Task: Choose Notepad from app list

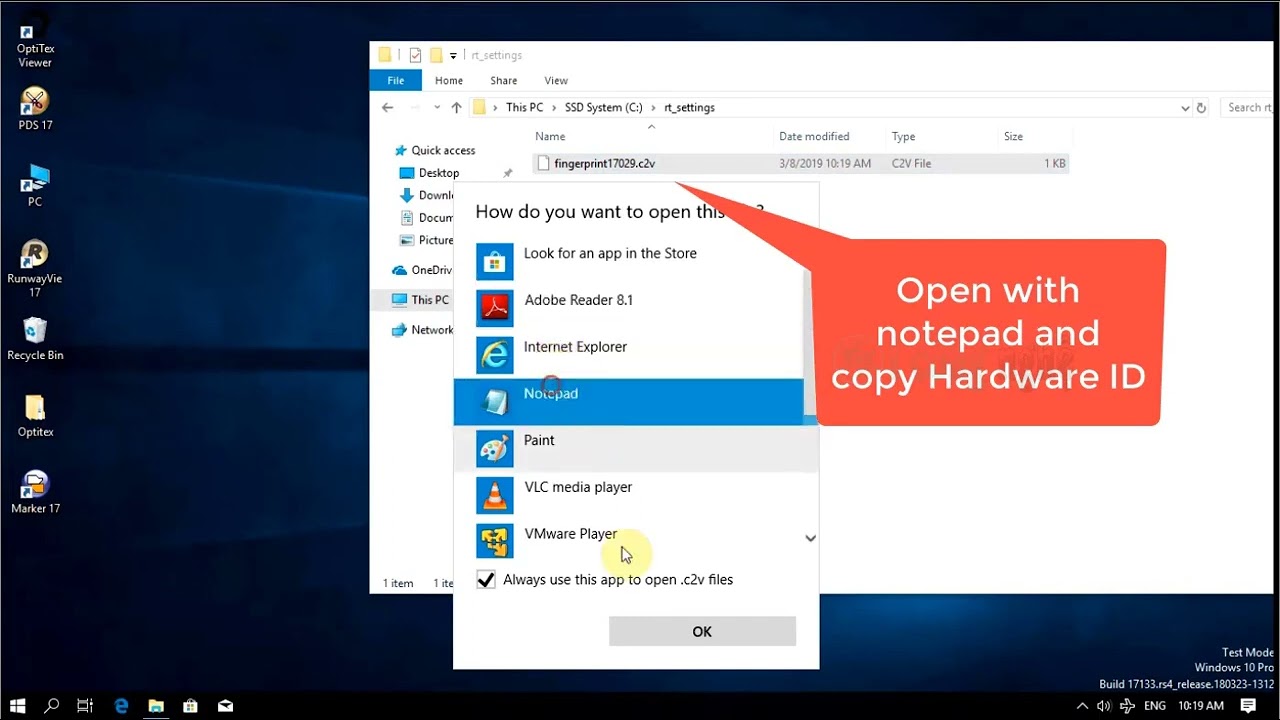Action: tap(629, 402)
